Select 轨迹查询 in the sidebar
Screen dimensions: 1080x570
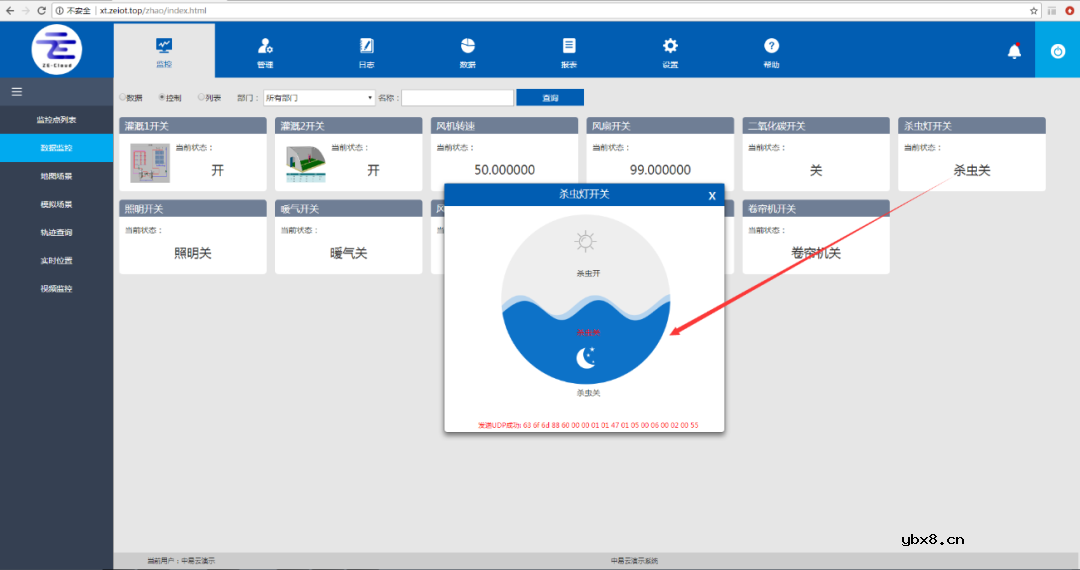[x=56, y=232]
